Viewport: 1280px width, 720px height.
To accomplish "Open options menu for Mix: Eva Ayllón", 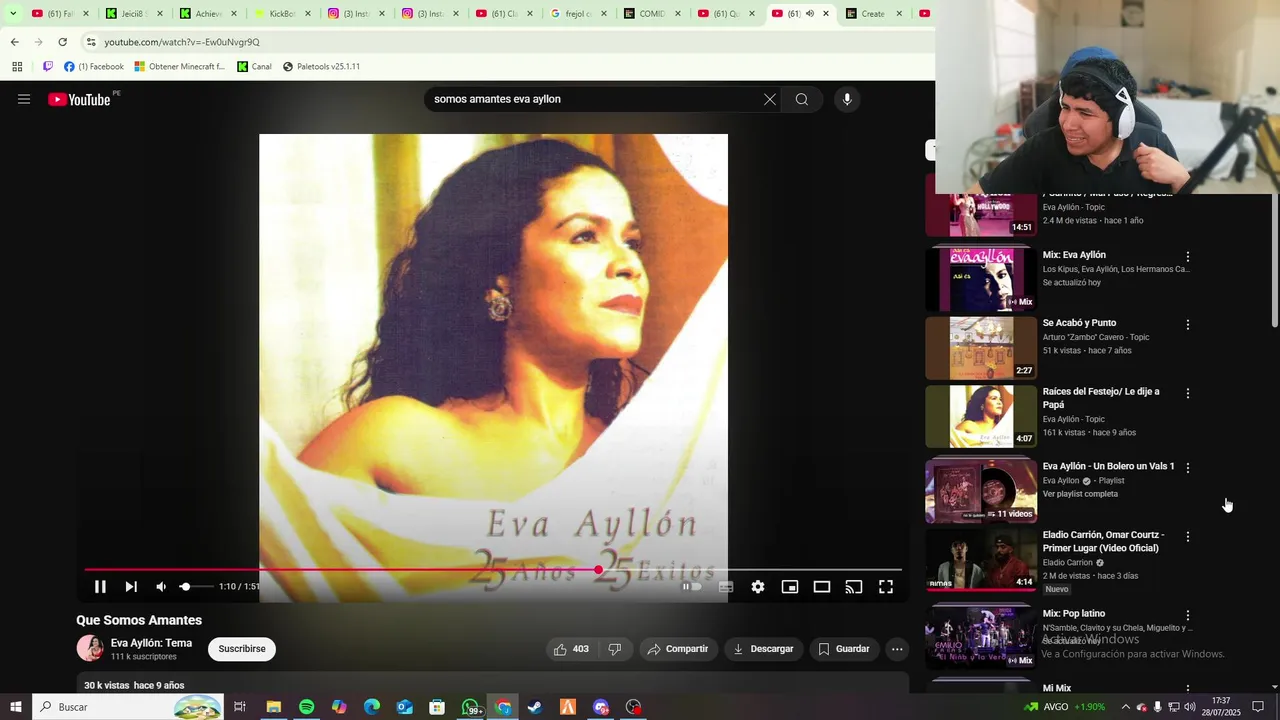I will pyautogui.click(x=1188, y=257).
